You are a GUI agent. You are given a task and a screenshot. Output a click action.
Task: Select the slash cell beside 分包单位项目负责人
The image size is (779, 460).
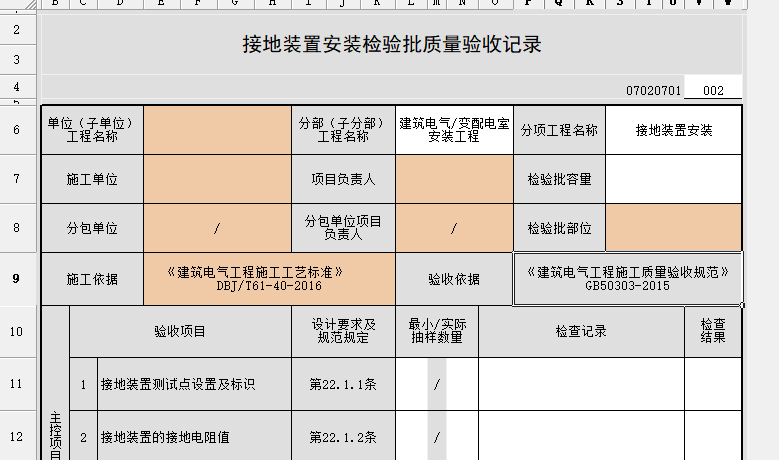click(x=454, y=228)
